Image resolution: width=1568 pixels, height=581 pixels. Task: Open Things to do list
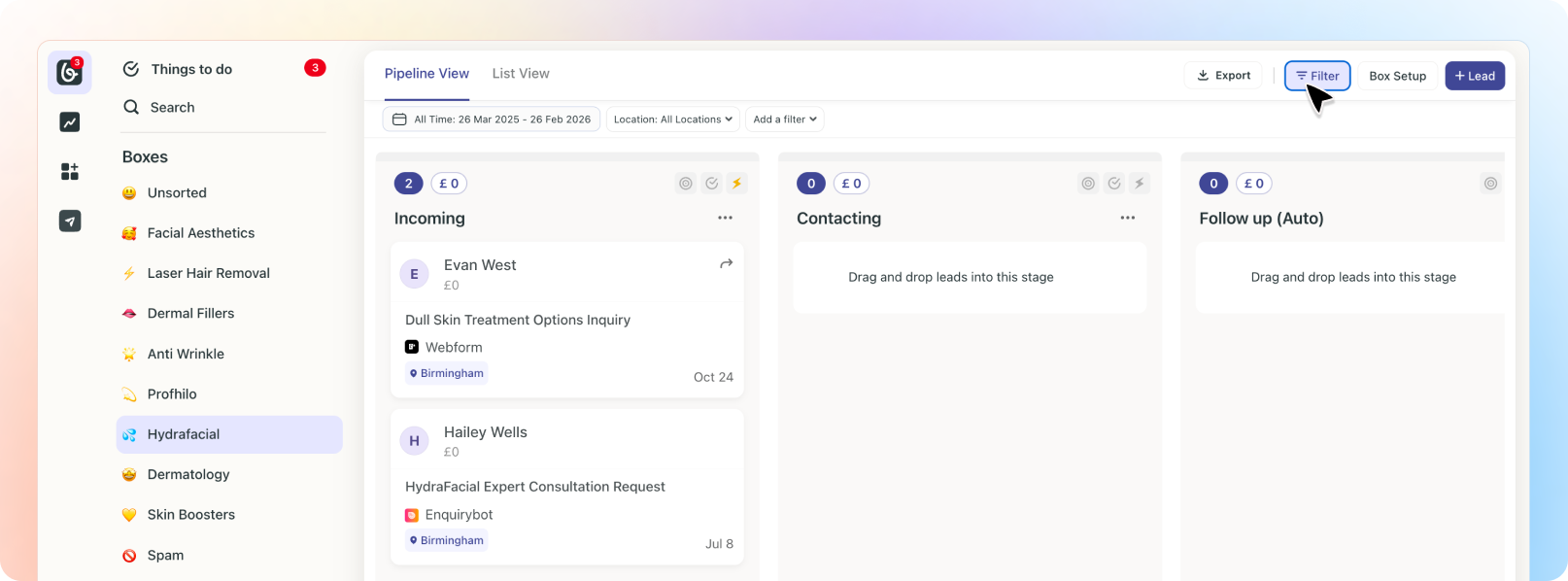point(191,69)
